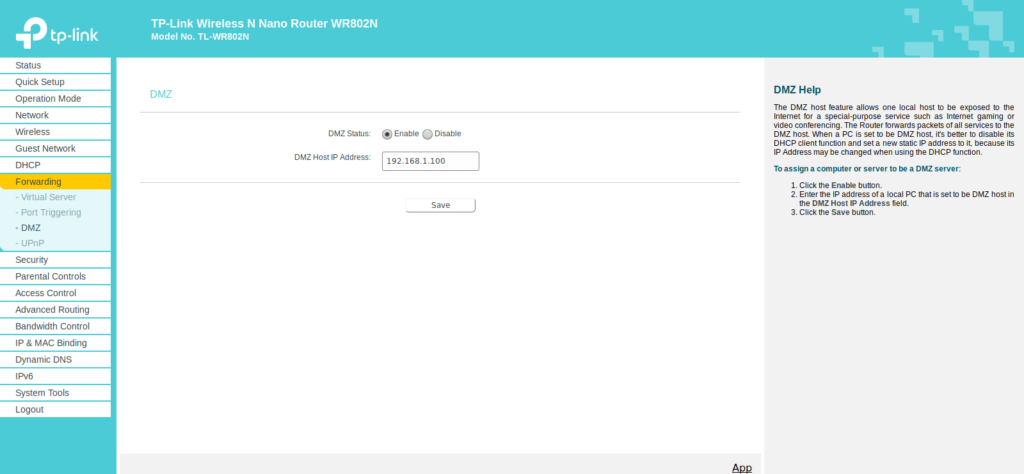
Task: Click Logout in the sidebar
Action: 29,409
